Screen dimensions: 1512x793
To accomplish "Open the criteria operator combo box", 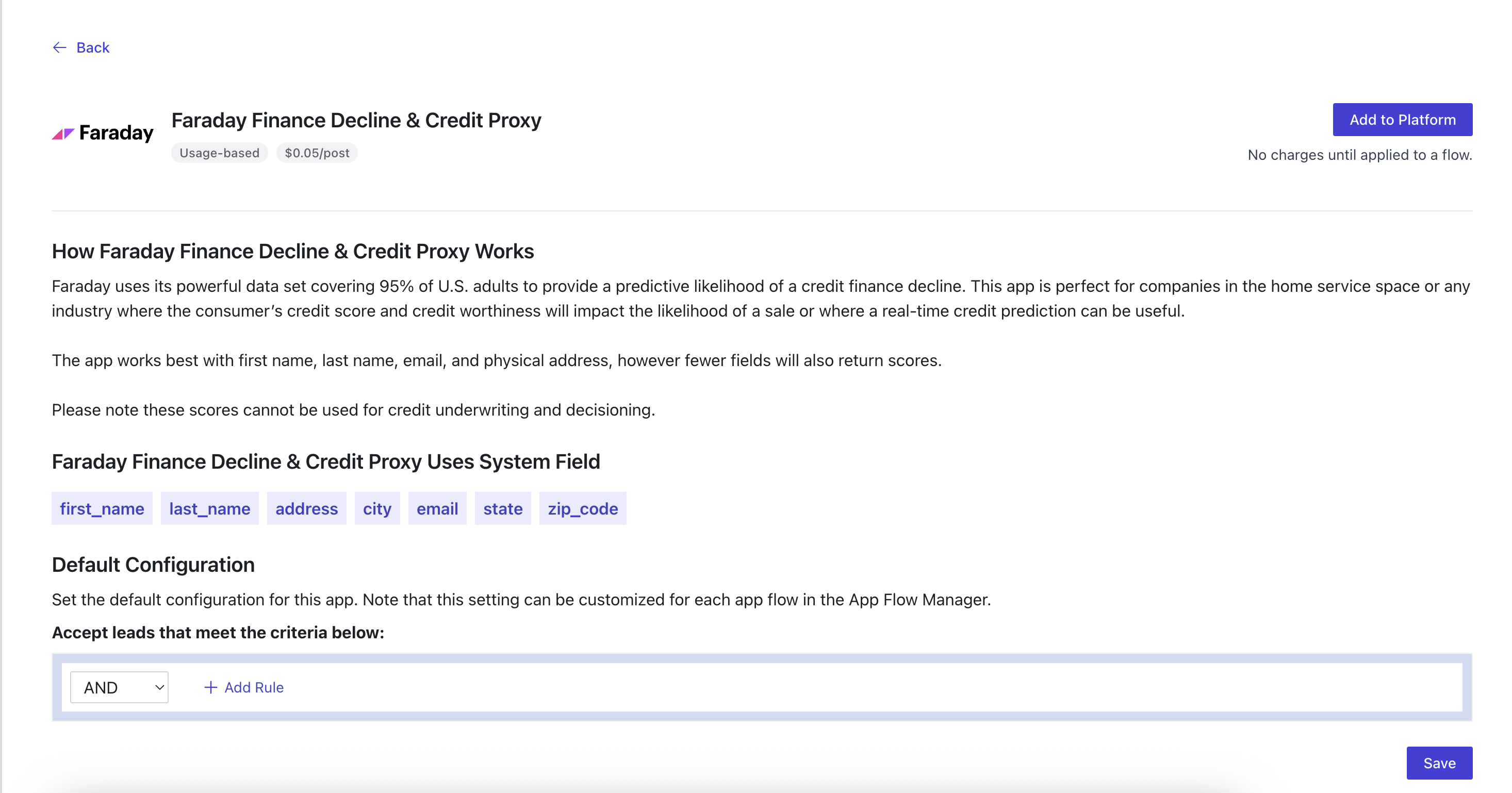I will pyautogui.click(x=119, y=687).
